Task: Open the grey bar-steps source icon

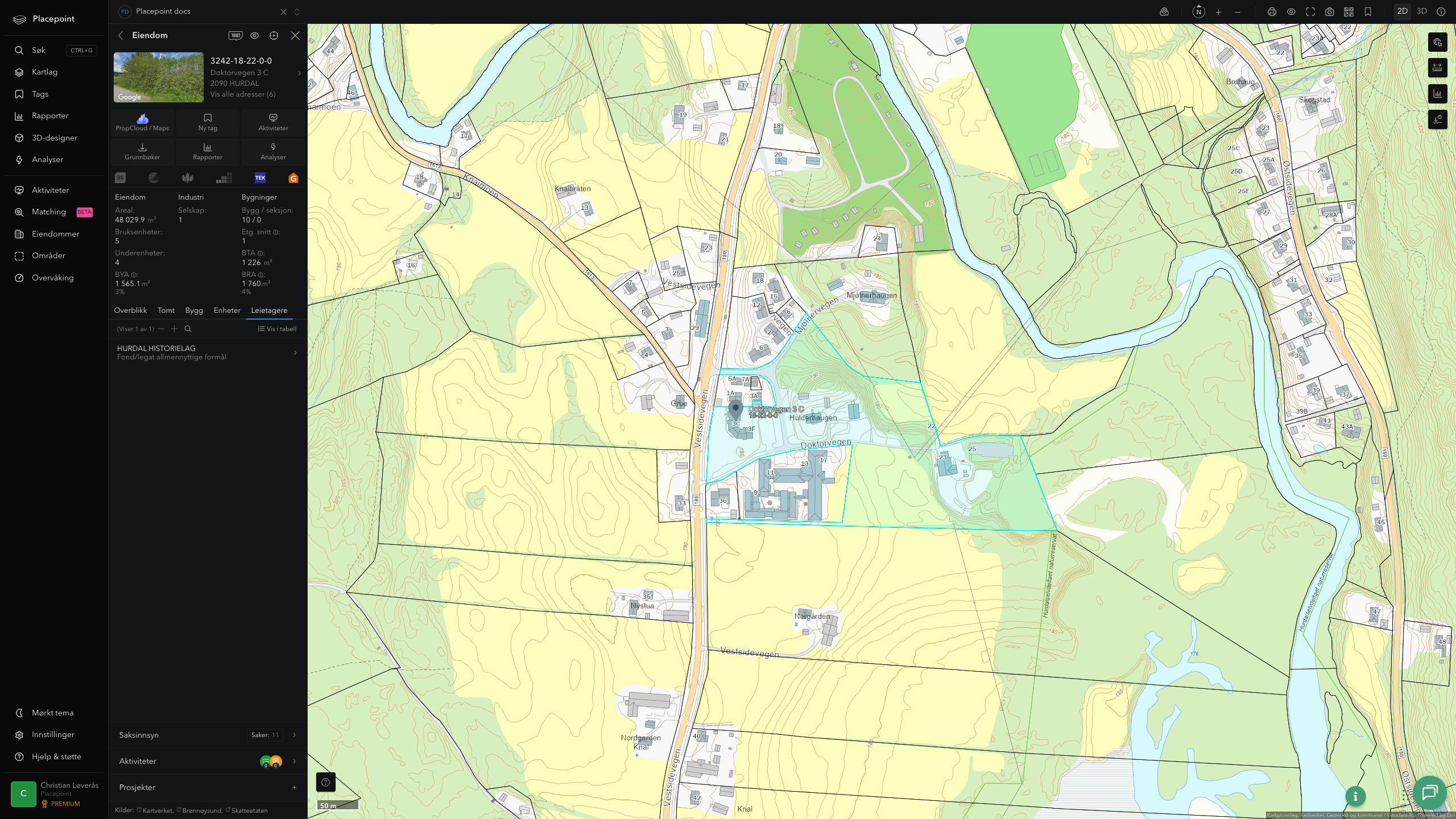Action: pyautogui.click(x=224, y=178)
